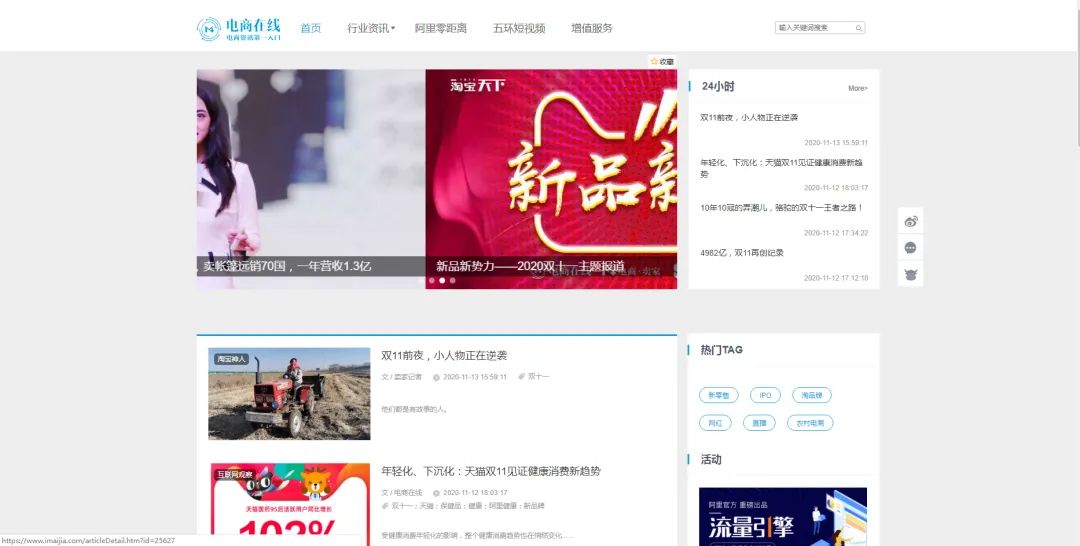Screen dimensions: 1080x546
Task: Select the active middle carousel dot
Action: click(x=442, y=280)
